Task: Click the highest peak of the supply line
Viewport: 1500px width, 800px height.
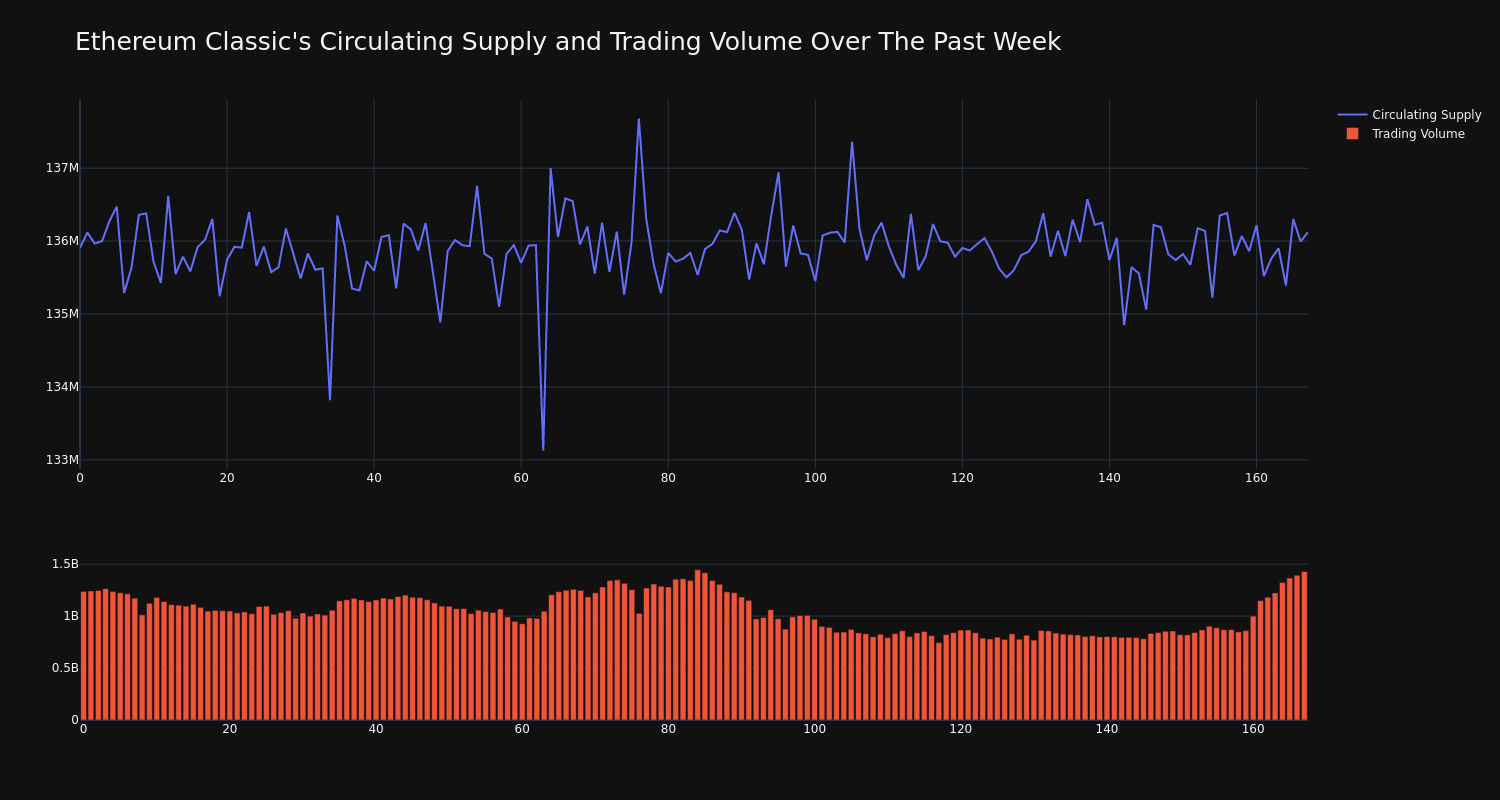Action: click(639, 119)
